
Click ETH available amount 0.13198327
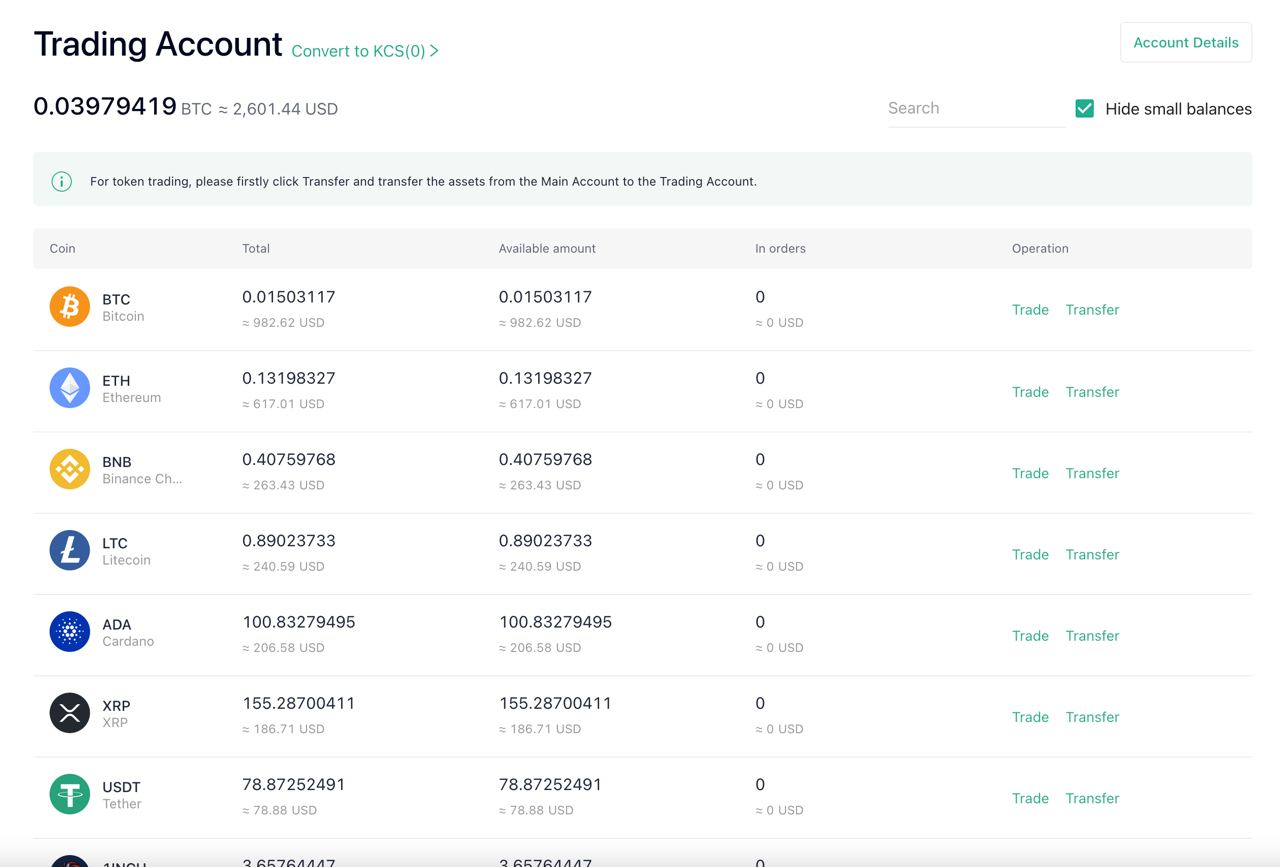point(545,378)
